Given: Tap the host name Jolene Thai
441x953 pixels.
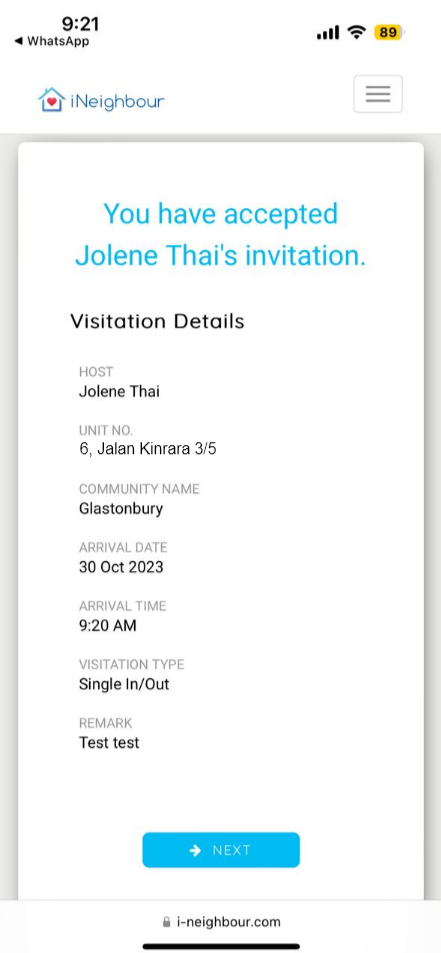Looking at the screenshot, I should (x=119, y=391).
